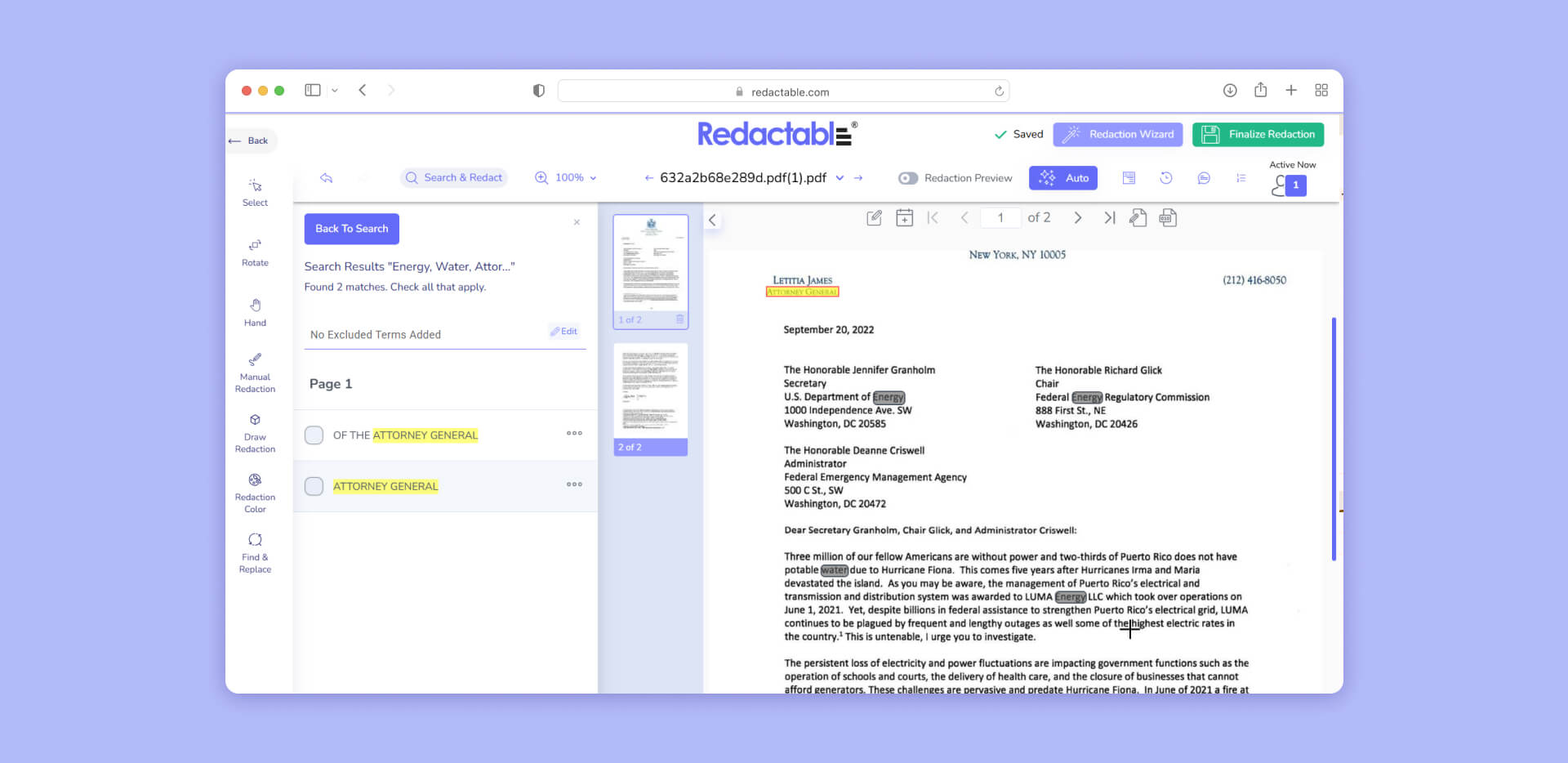Go to next page
Screen dimensions: 1568x763
(x=1078, y=218)
